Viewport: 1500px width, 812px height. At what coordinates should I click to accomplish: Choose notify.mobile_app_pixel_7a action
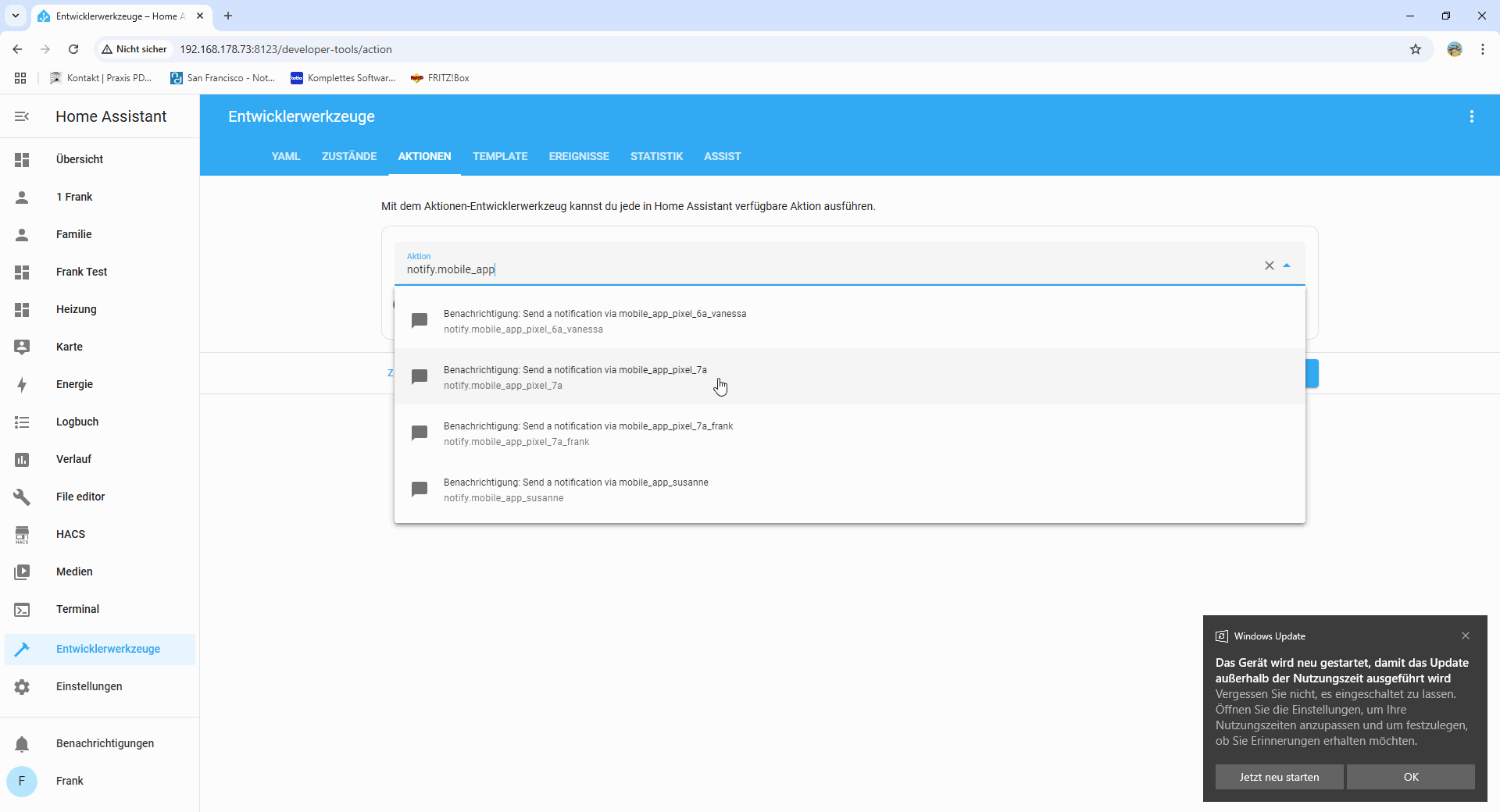[850, 377]
